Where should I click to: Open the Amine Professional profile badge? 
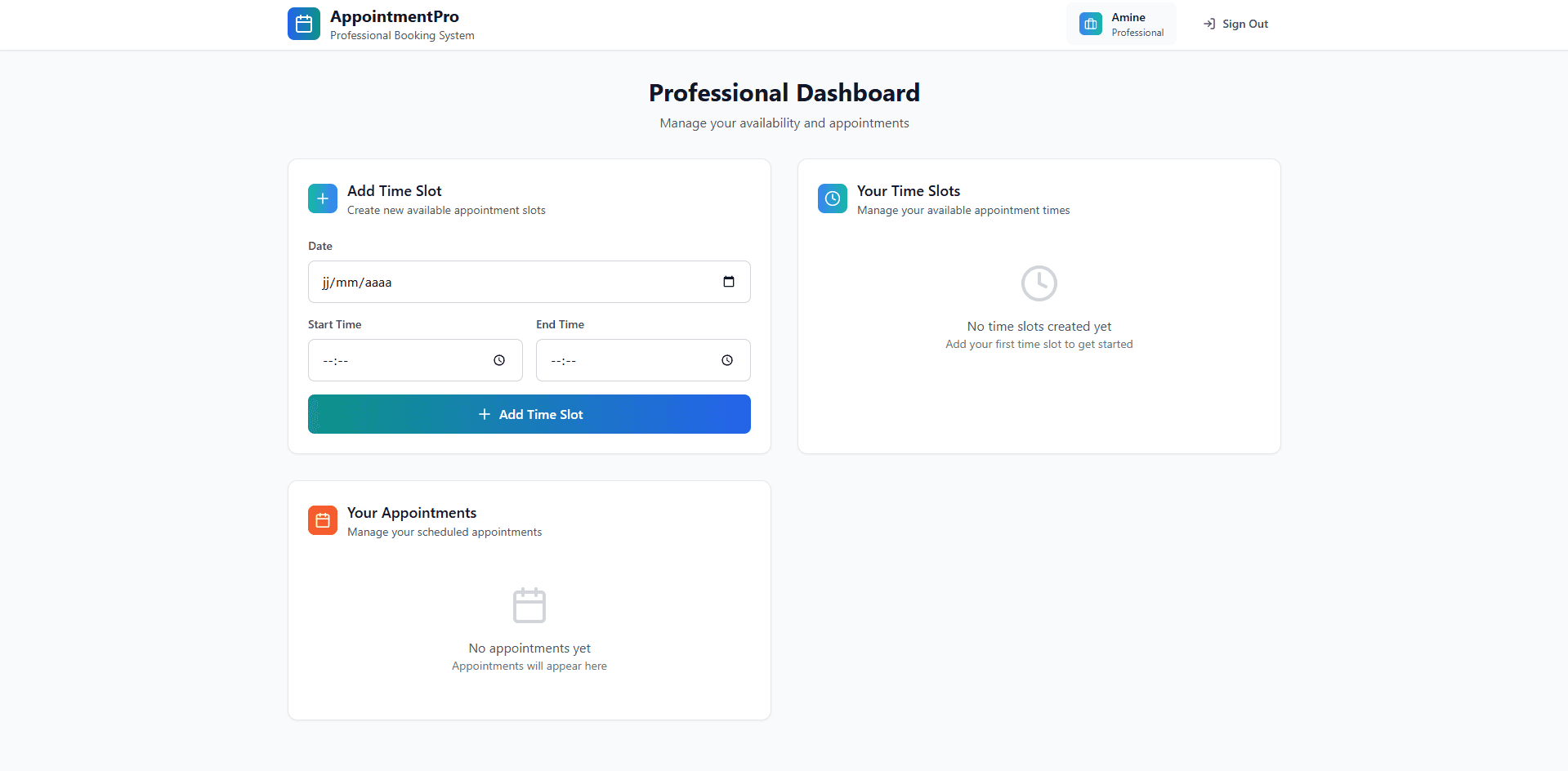click(1122, 24)
